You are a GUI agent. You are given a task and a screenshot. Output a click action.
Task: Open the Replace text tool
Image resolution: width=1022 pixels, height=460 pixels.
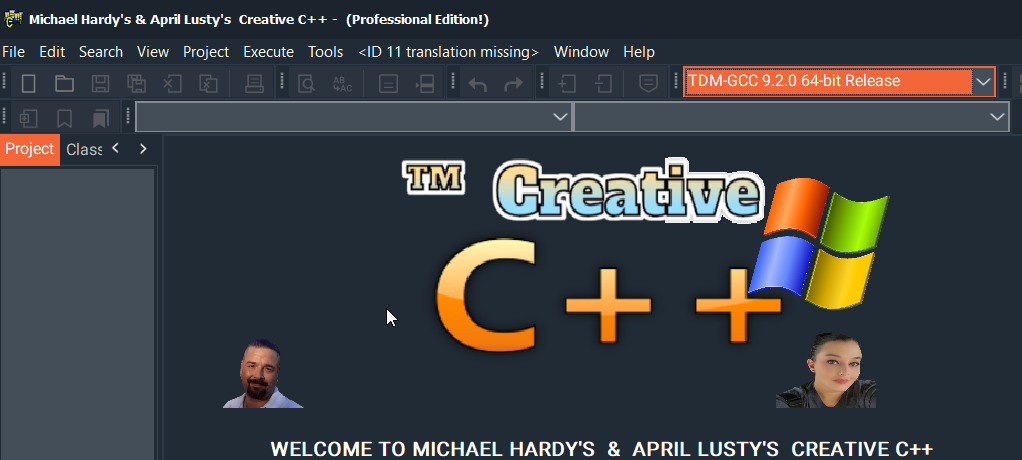click(x=342, y=83)
